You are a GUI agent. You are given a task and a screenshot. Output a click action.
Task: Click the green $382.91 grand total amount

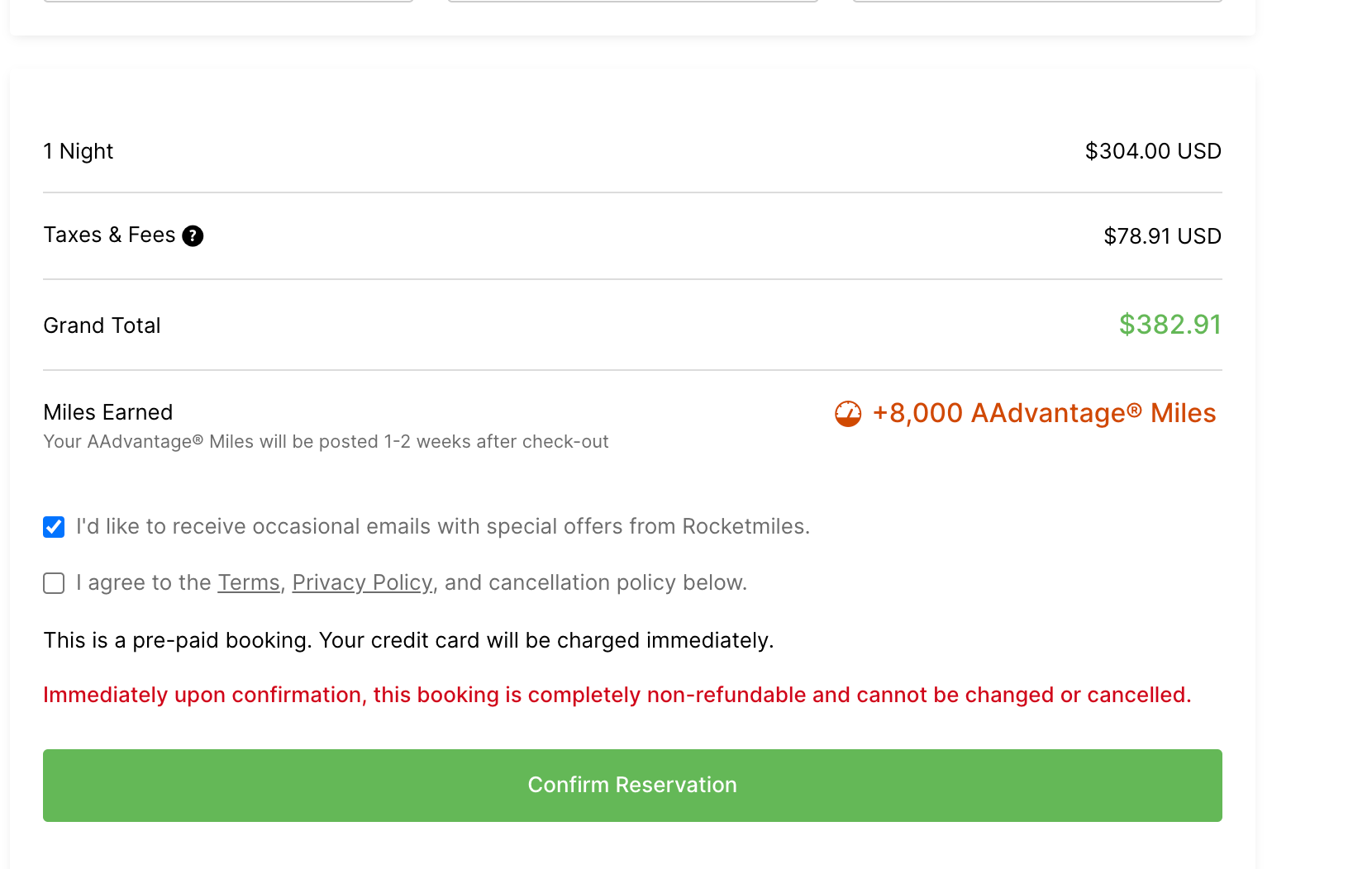pyautogui.click(x=1170, y=325)
